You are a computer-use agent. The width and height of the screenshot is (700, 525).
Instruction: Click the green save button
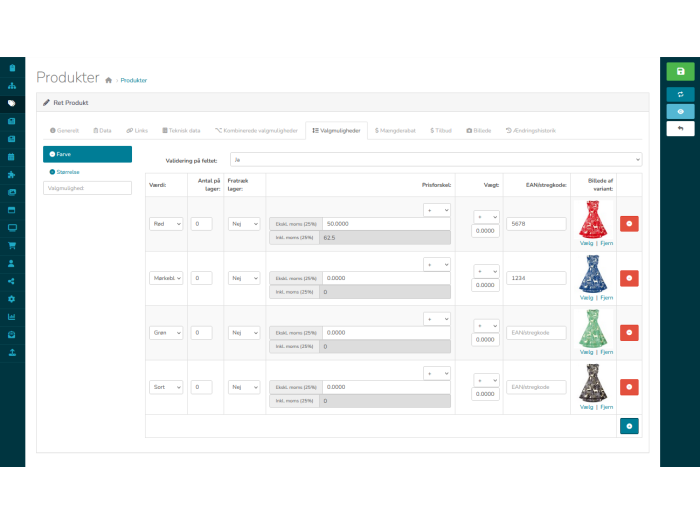680,71
